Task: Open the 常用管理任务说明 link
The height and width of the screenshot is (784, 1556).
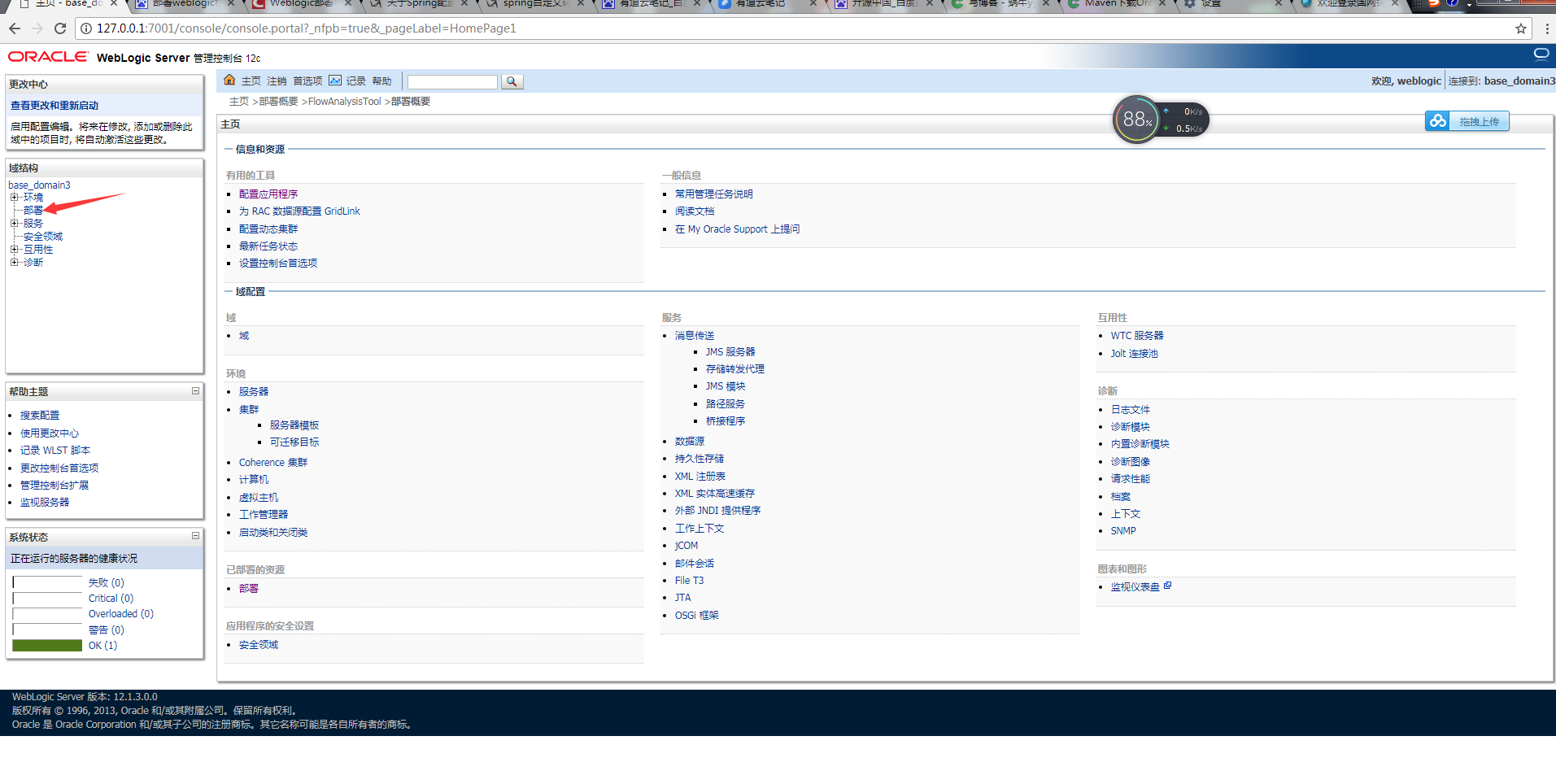Action: 714,194
